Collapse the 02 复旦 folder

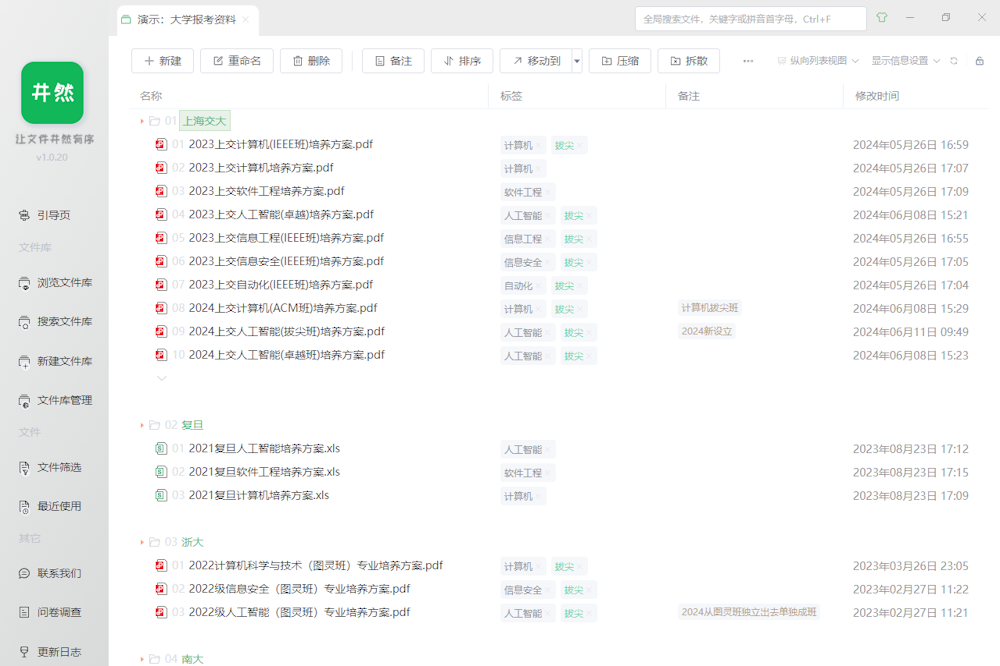tap(142, 425)
